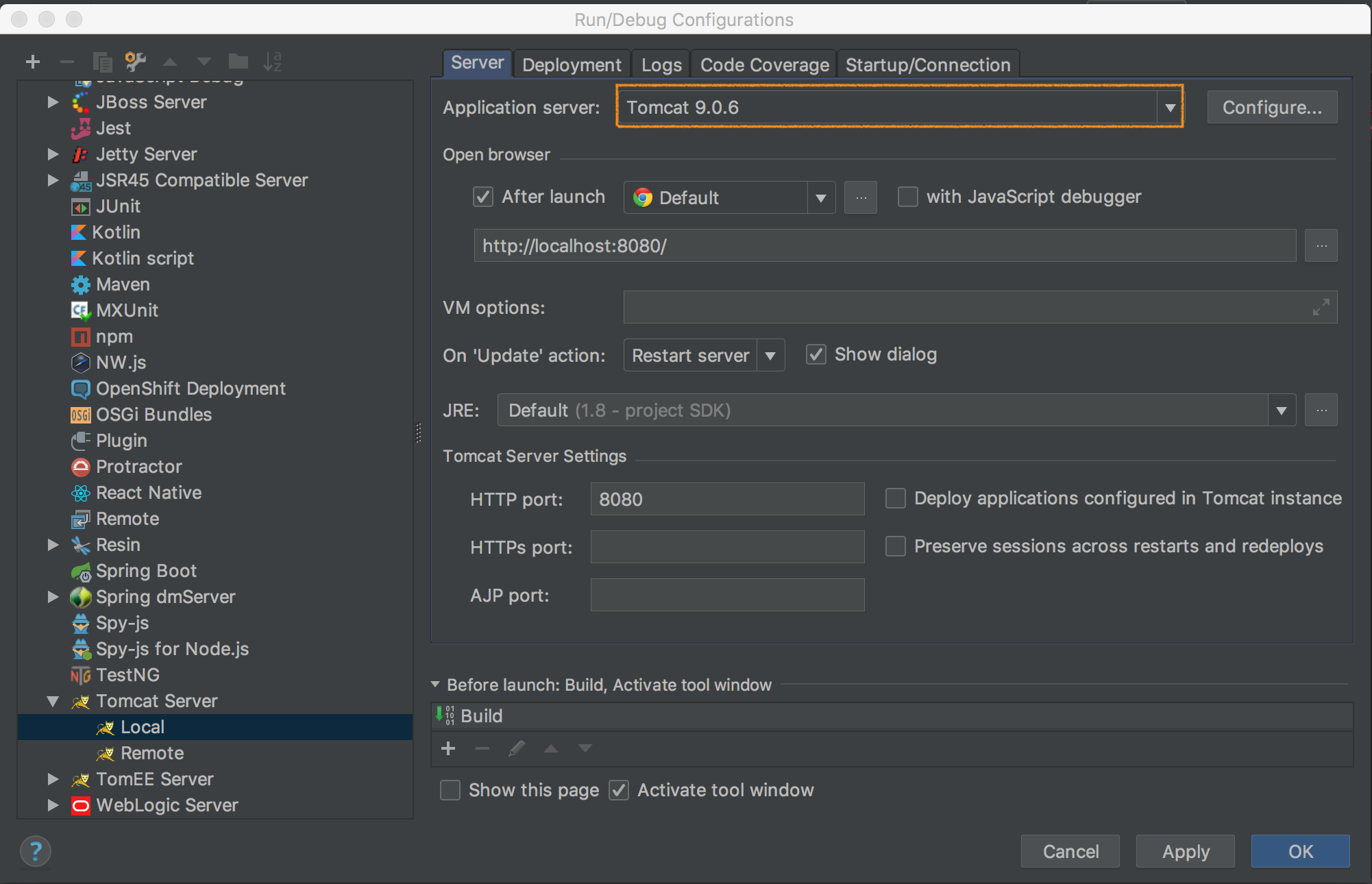Screen dimensions: 1372x884
Task: Click the Apply button
Action: click(1186, 851)
